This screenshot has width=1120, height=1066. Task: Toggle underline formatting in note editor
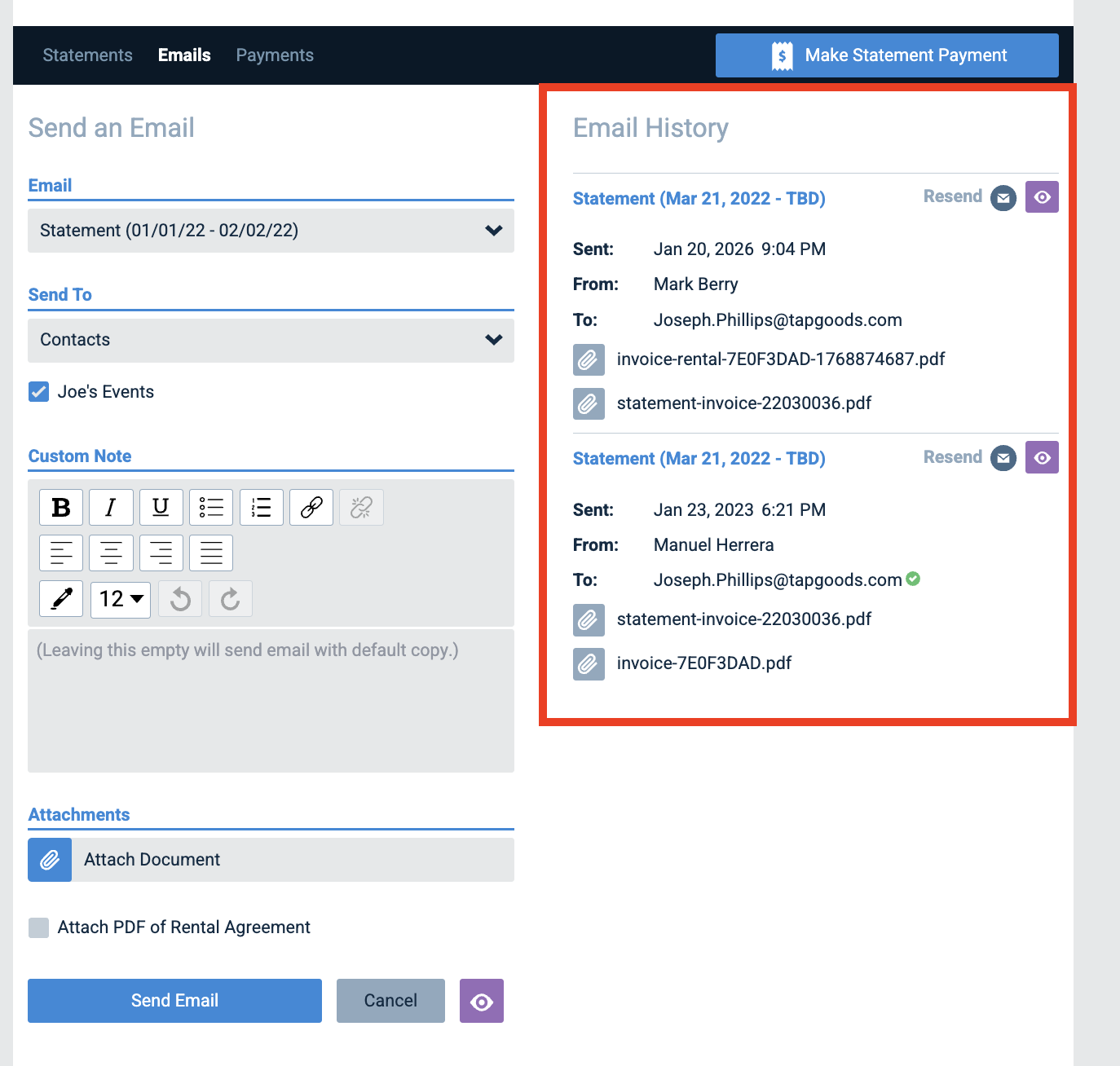[x=161, y=508]
